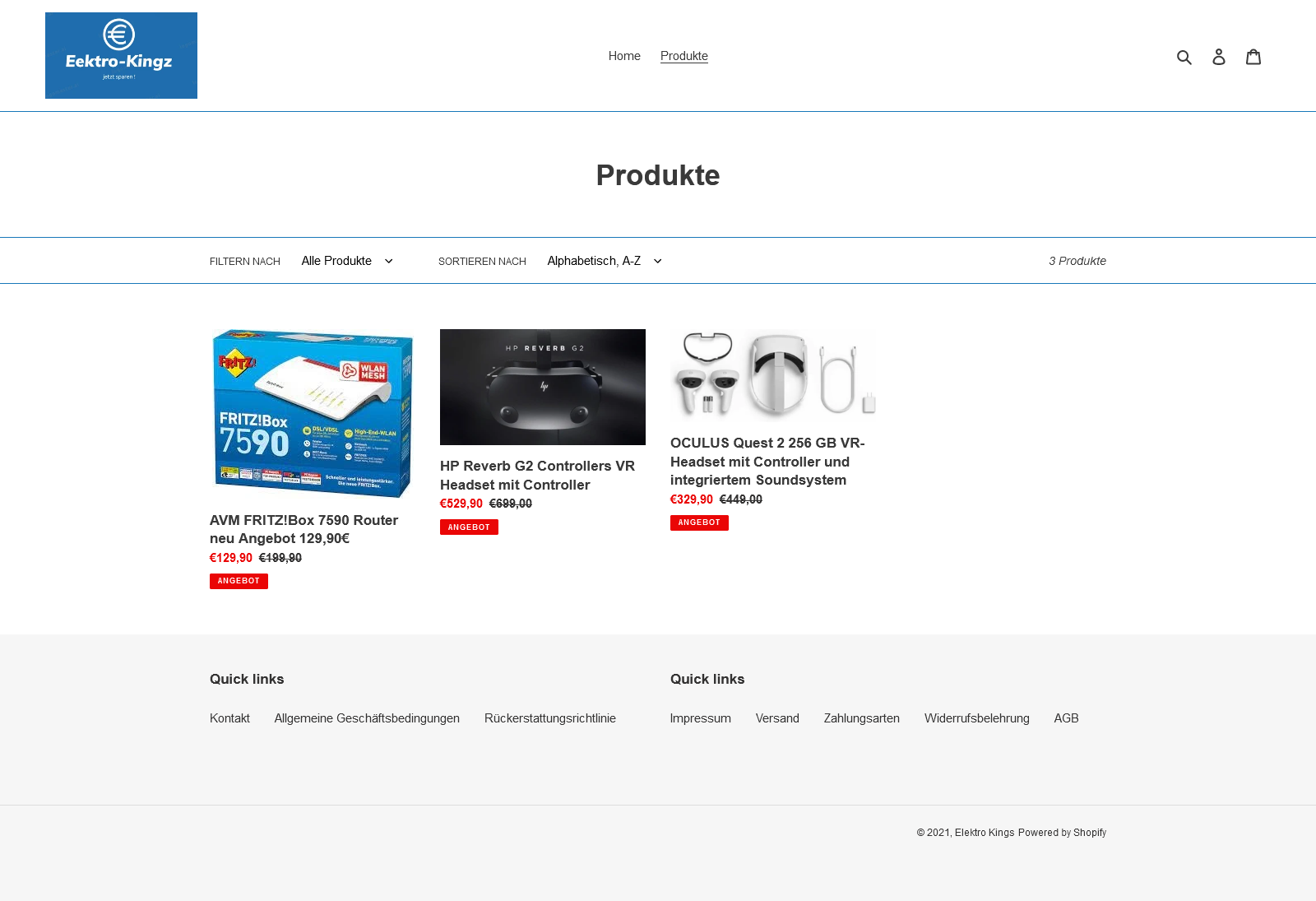Select the Produkte menu item
This screenshot has width=1316, height=901.
pos(684,56)
